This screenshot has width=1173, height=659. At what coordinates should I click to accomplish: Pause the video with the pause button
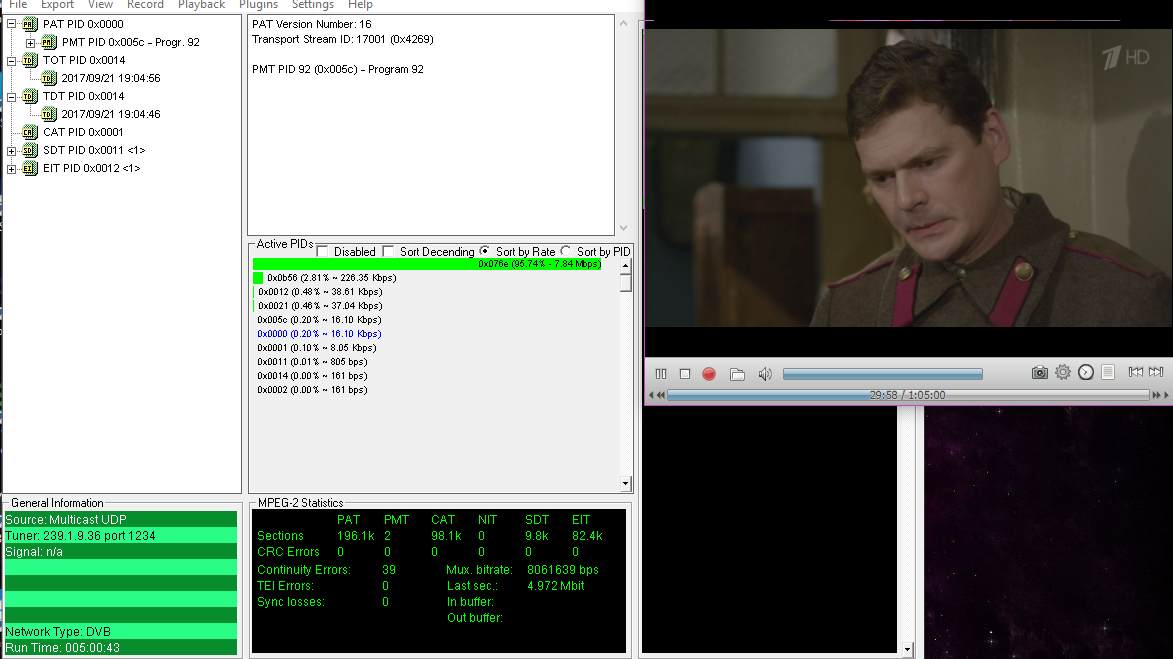coord(661,373)
